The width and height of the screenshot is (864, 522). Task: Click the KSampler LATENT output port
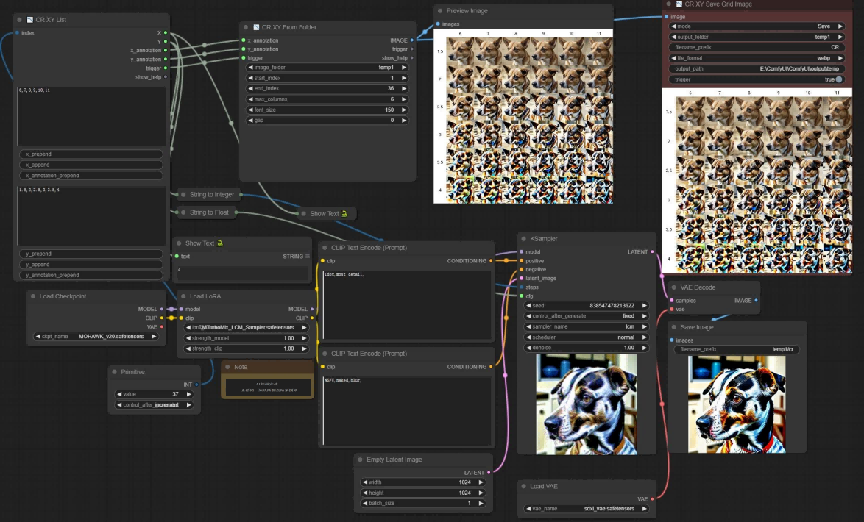pyautogui.click(x=652, y=252)
